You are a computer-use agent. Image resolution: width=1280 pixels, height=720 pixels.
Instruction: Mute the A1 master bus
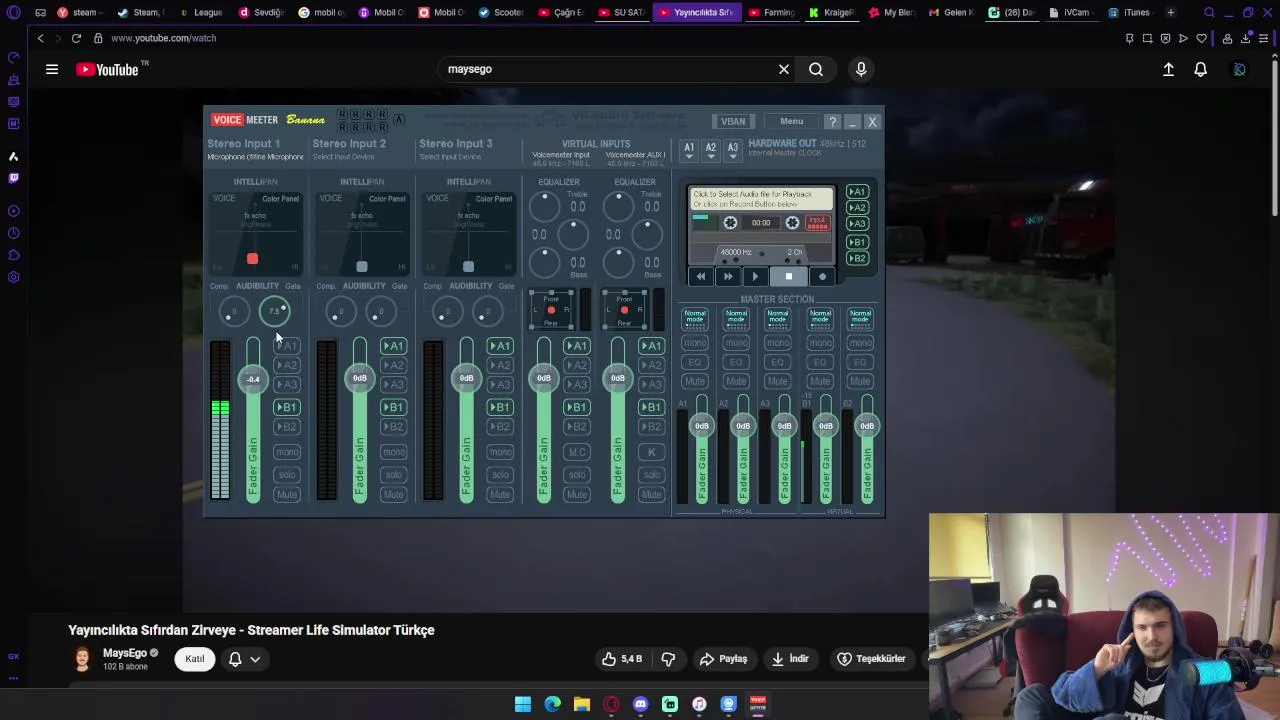tap(695, 382)
